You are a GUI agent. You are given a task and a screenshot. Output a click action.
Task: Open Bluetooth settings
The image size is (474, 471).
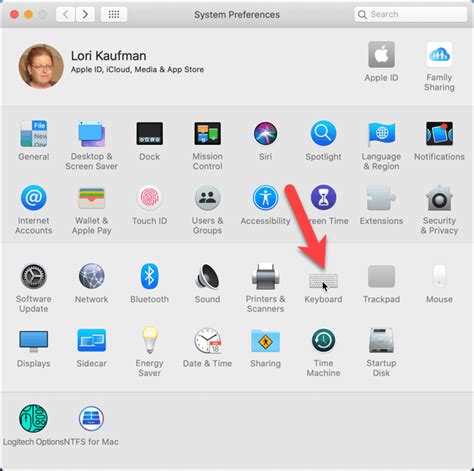click(149, 276)
